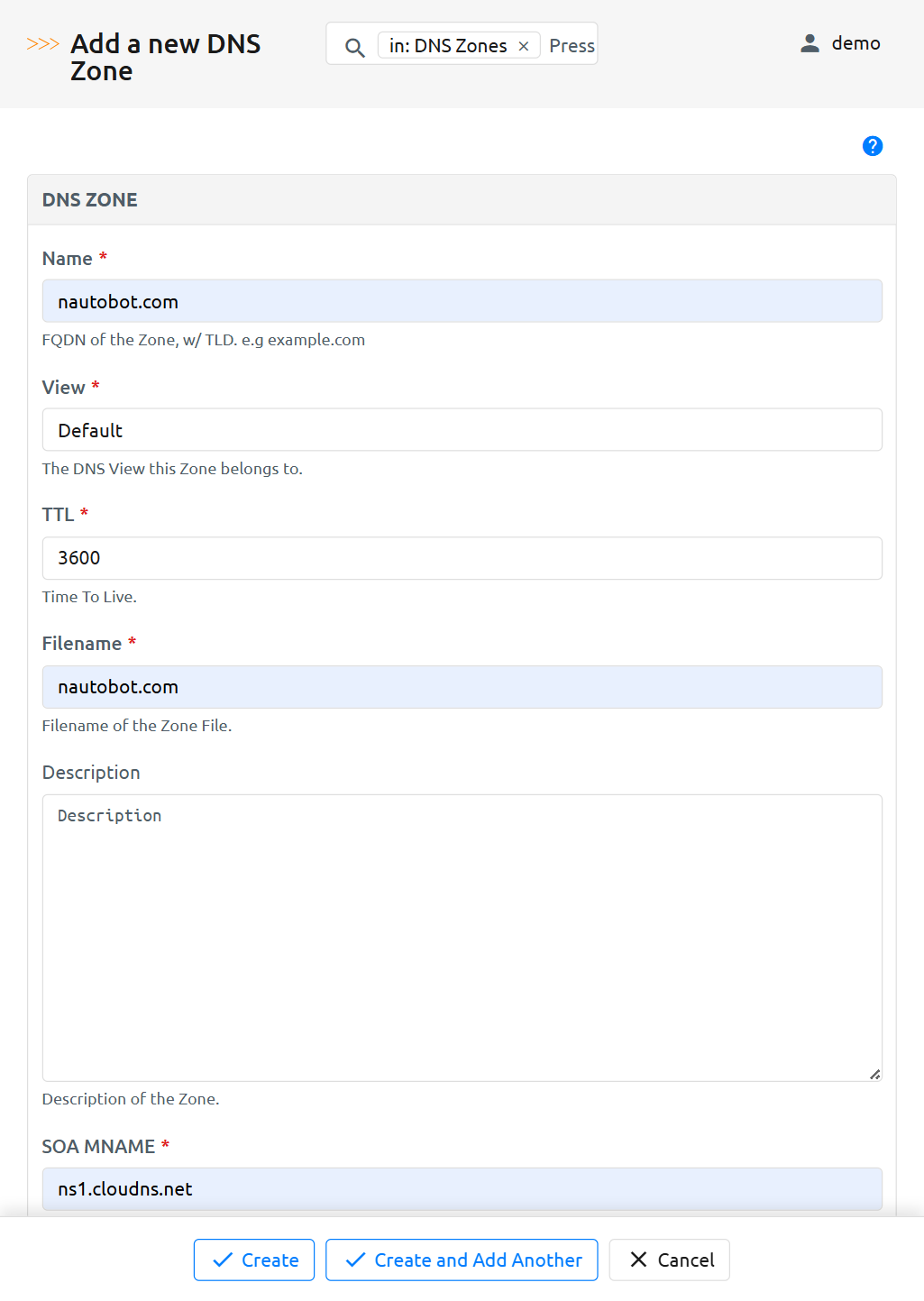Click the breadcrumb chevrons beside the page title
The width and height of the screenshot is (924, 1301).
click(41, 41)
